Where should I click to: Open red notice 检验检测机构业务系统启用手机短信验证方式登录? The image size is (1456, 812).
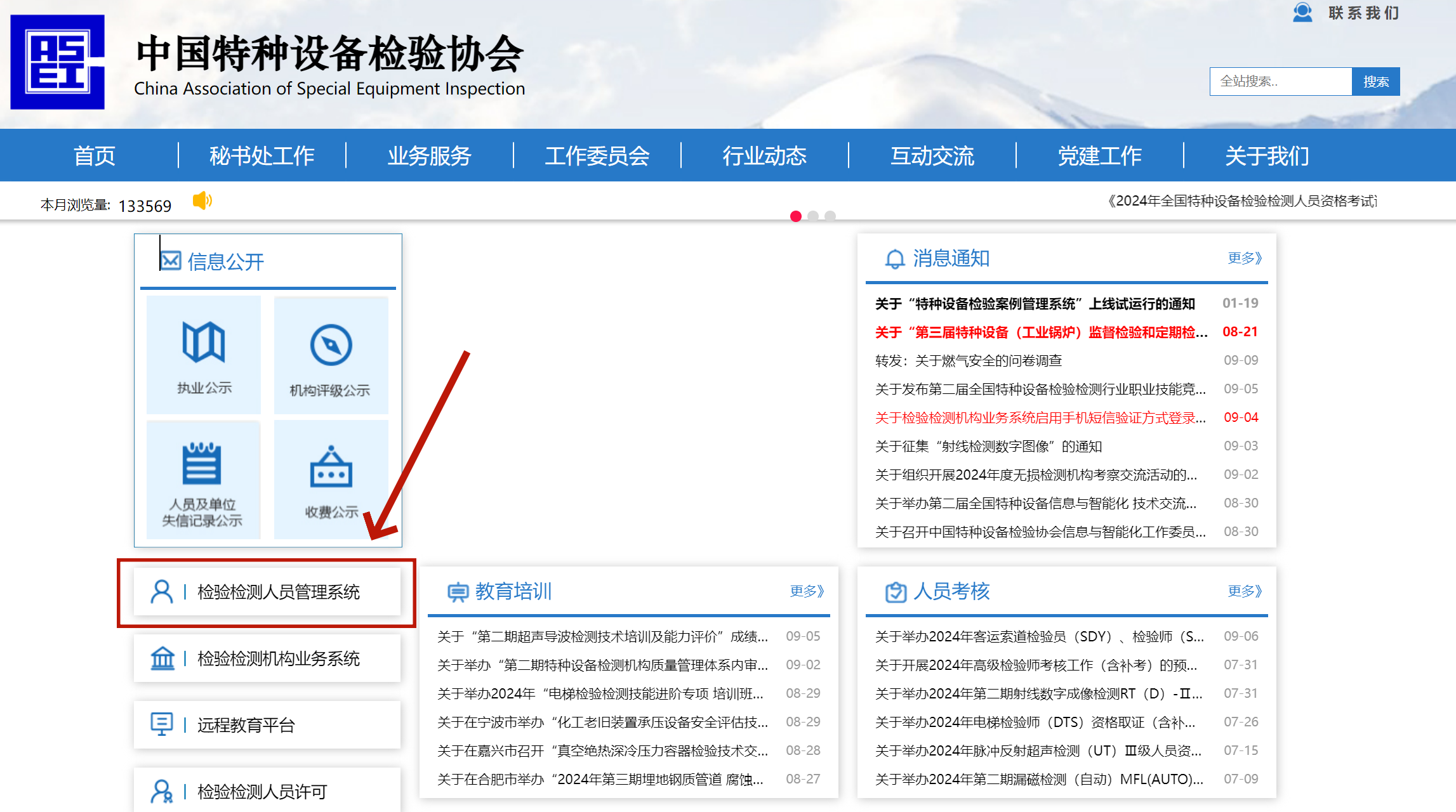pos(1040,417)
